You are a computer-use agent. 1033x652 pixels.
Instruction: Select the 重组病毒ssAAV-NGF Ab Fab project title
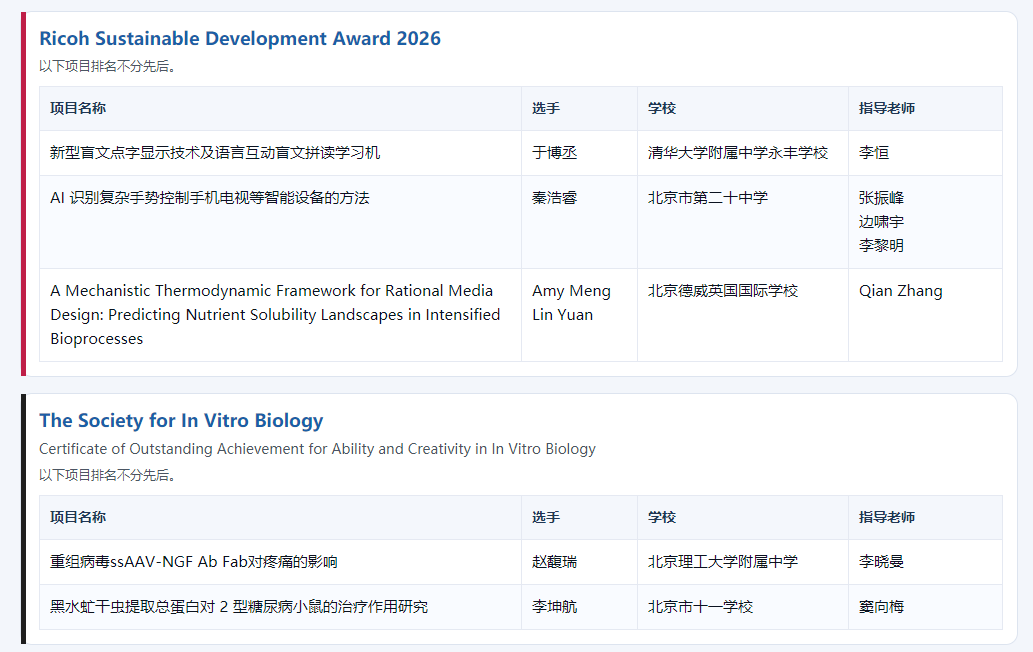[x=194, y=562]
